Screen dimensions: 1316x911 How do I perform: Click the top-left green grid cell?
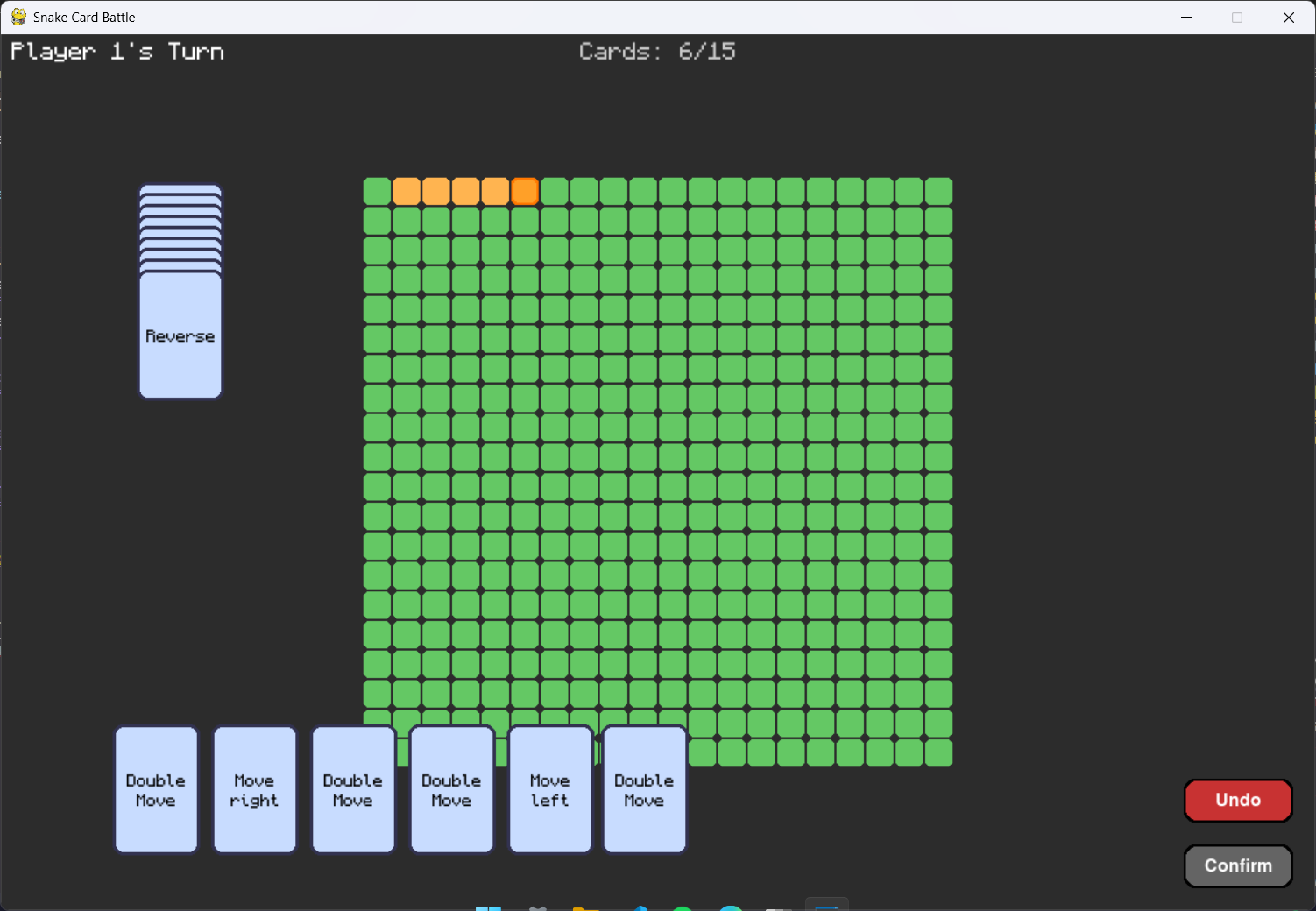click(x=377, y=191)
